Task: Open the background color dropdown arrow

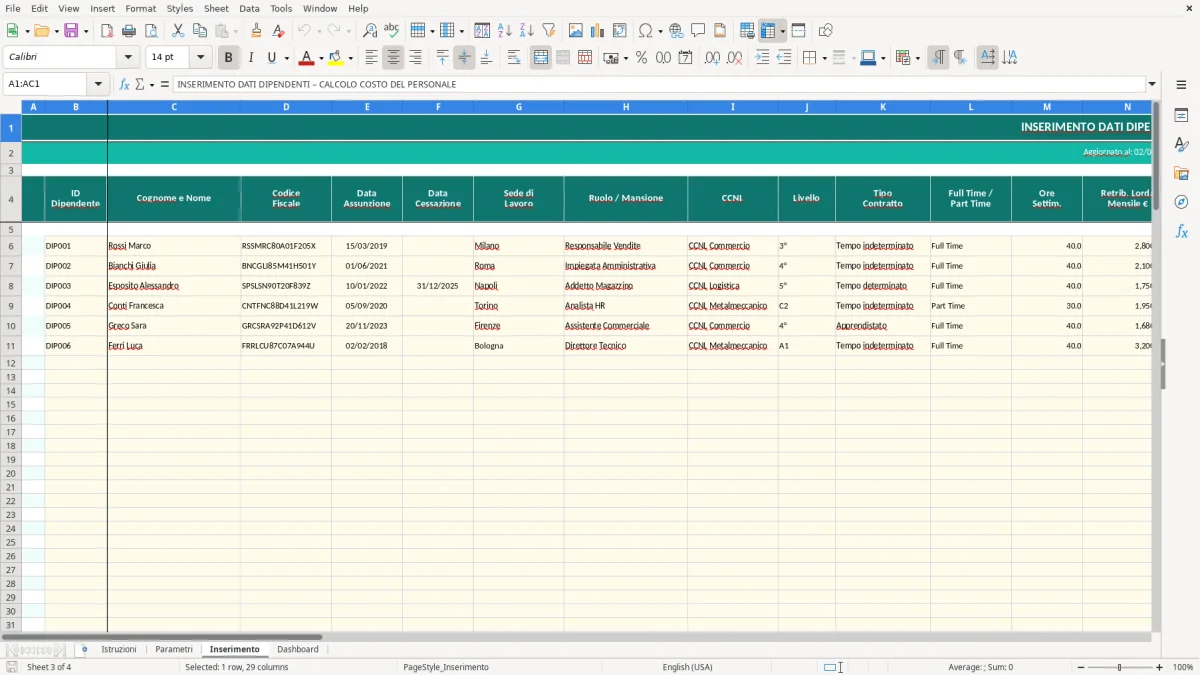Action: point(350,58)
